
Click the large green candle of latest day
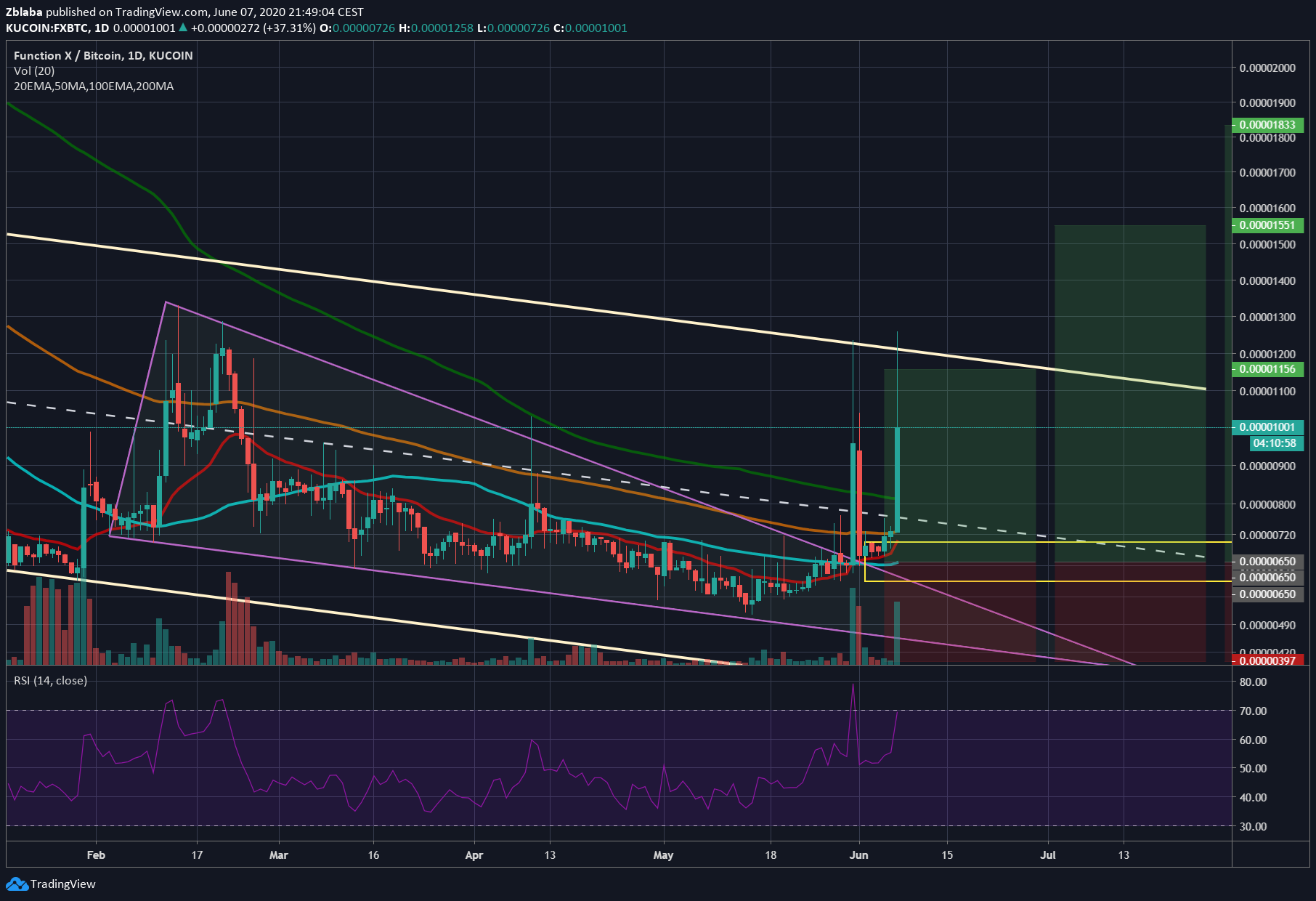coord(898,480)
